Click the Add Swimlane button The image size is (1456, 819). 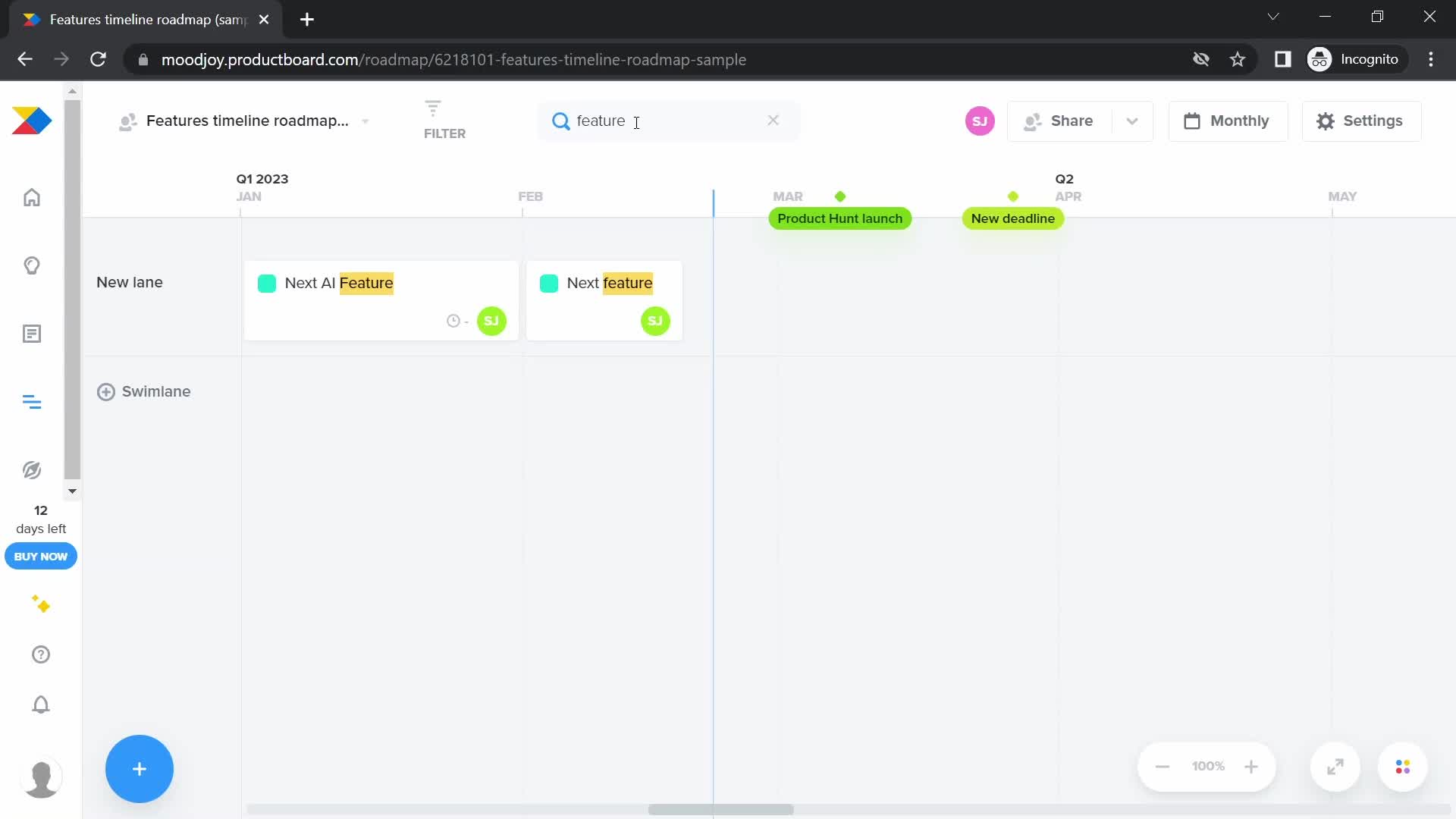pyautogui.click(x=143, y=391)
